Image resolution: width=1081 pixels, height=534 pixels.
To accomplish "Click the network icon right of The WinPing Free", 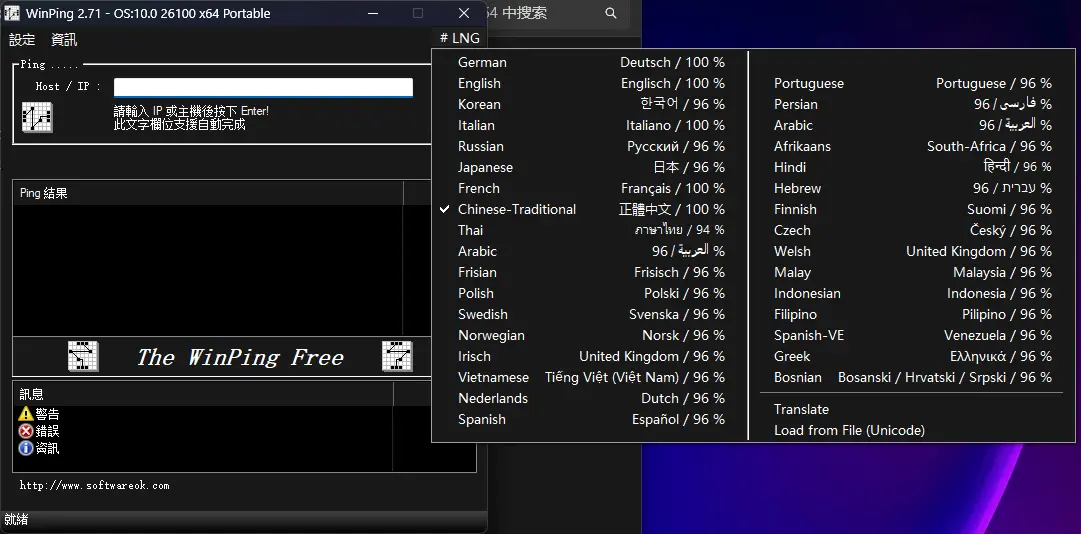I will pyautogui.click(x=397, y=356).
